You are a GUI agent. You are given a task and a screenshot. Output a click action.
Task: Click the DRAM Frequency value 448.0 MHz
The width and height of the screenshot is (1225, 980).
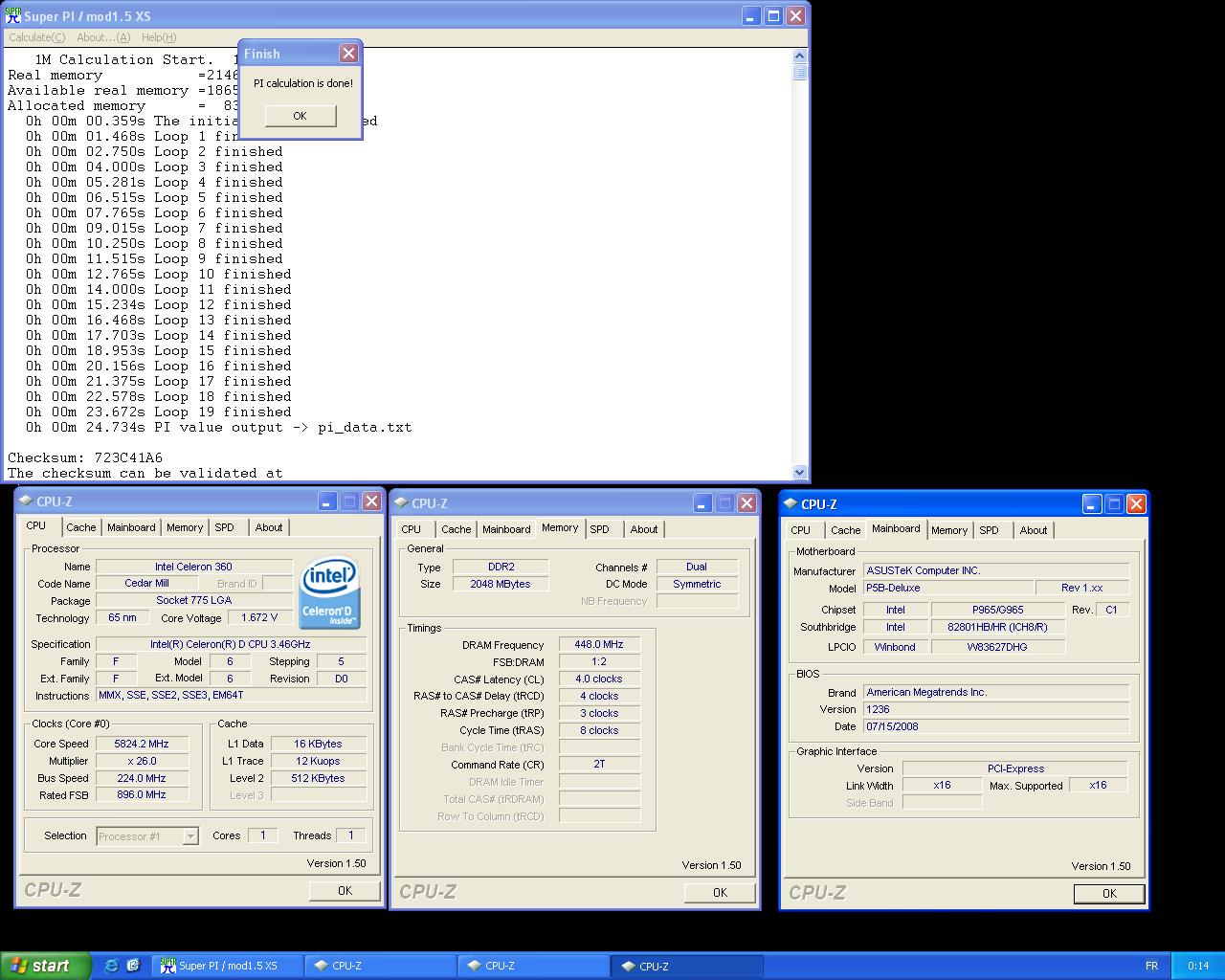click(599, 644)
